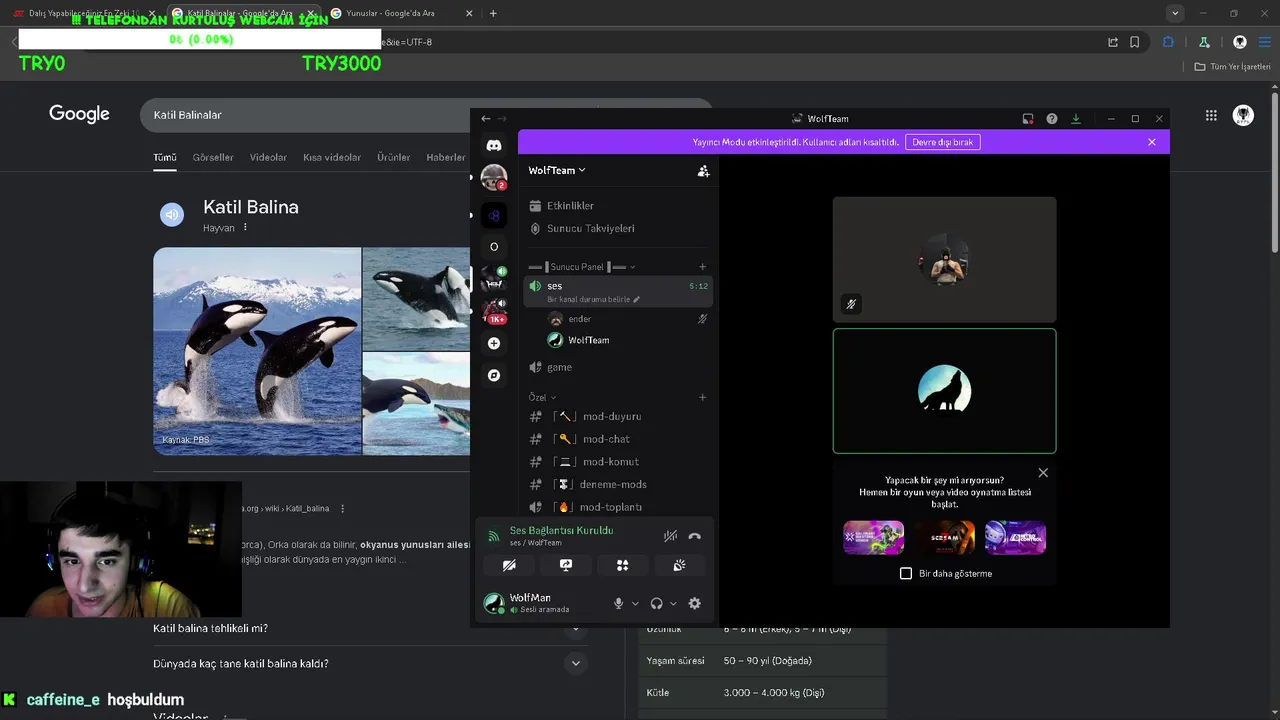Screen dimensions: 1280x720
Task: Check Bir daha gösterme checkbox
Action: click(906, 573)
